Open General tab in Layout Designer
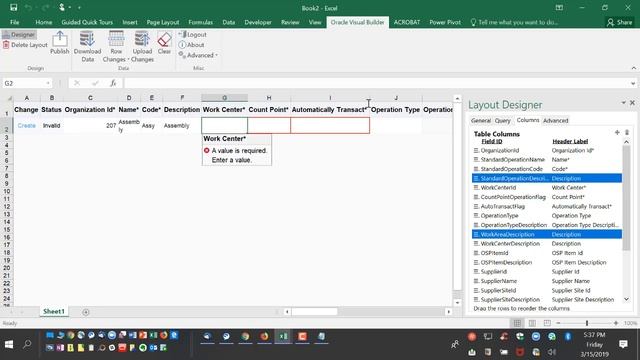The width and height of the screenshot is (640, 360). pyautogui.click(x=481, y=120)
